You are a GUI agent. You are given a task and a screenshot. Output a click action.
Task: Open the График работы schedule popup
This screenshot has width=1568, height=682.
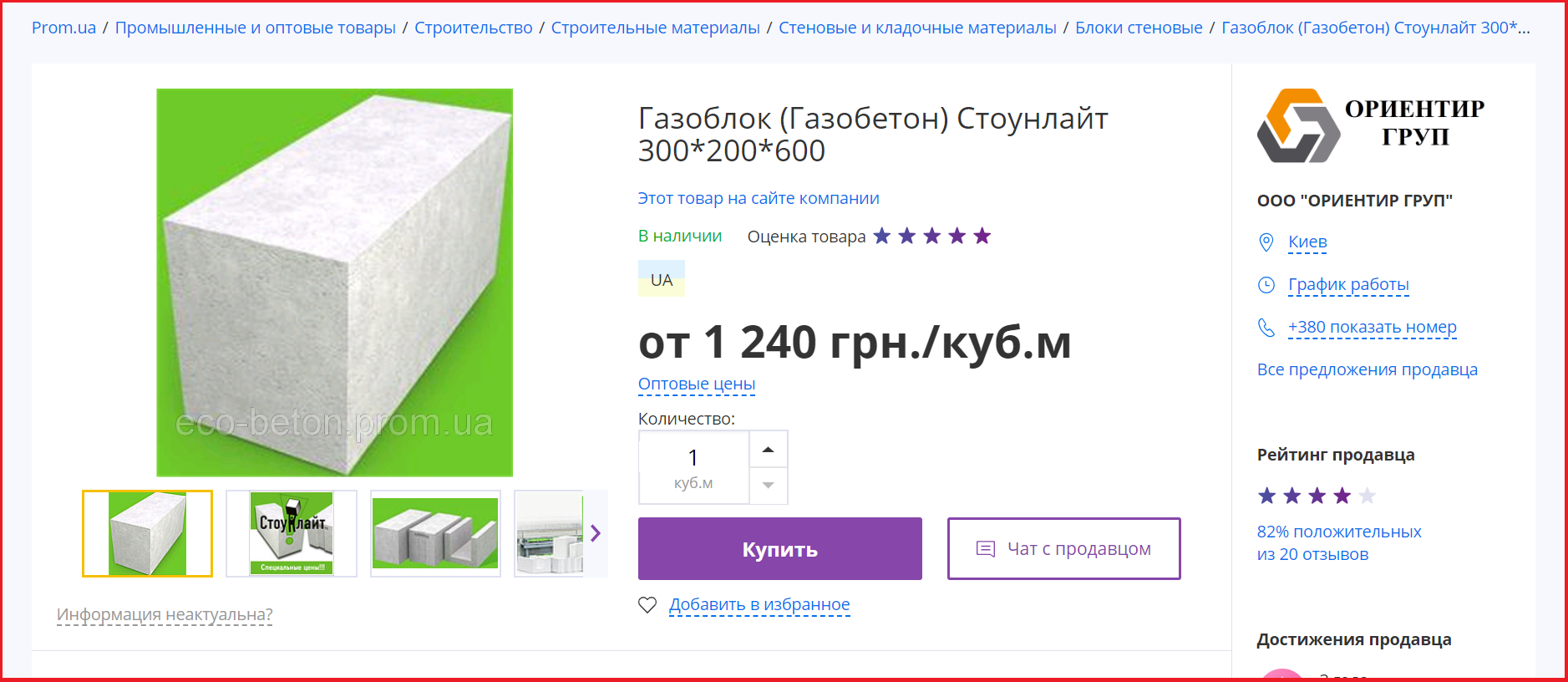(1348, 285)
